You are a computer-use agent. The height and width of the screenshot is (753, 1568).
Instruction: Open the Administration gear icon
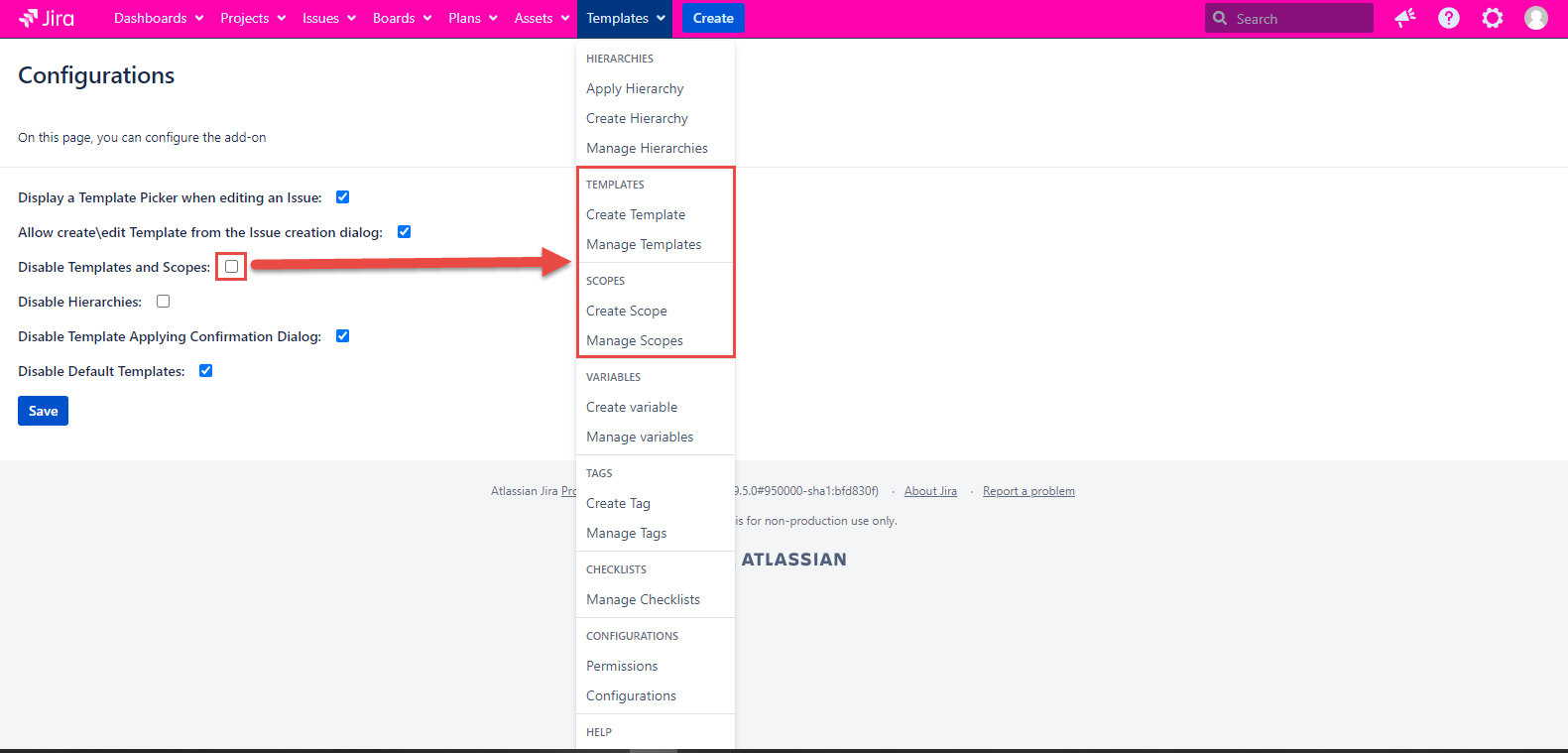(x=1492, y=18)
